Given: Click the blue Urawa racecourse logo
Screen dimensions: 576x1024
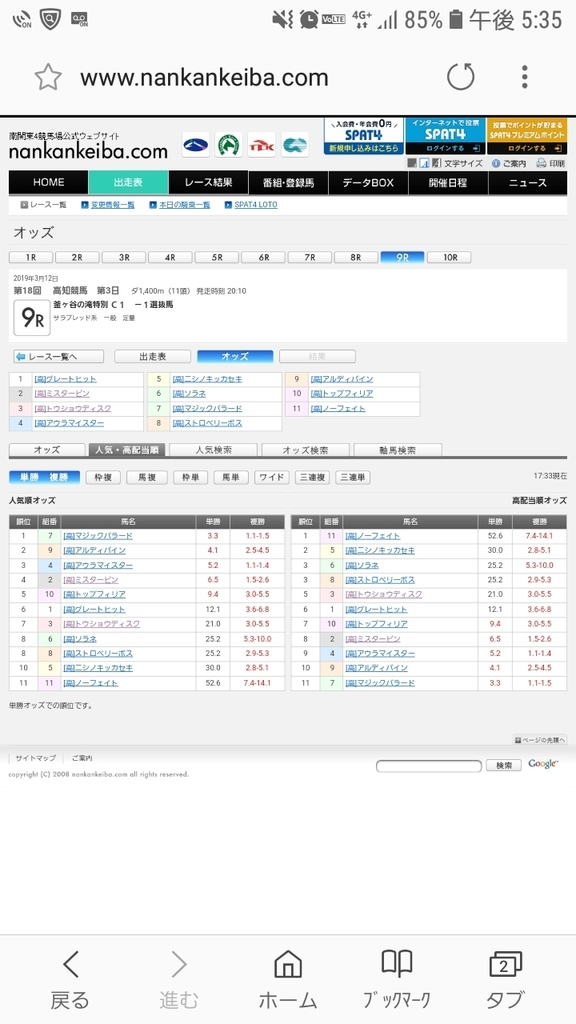Looking at the screenshot, I should coord(196,145).
